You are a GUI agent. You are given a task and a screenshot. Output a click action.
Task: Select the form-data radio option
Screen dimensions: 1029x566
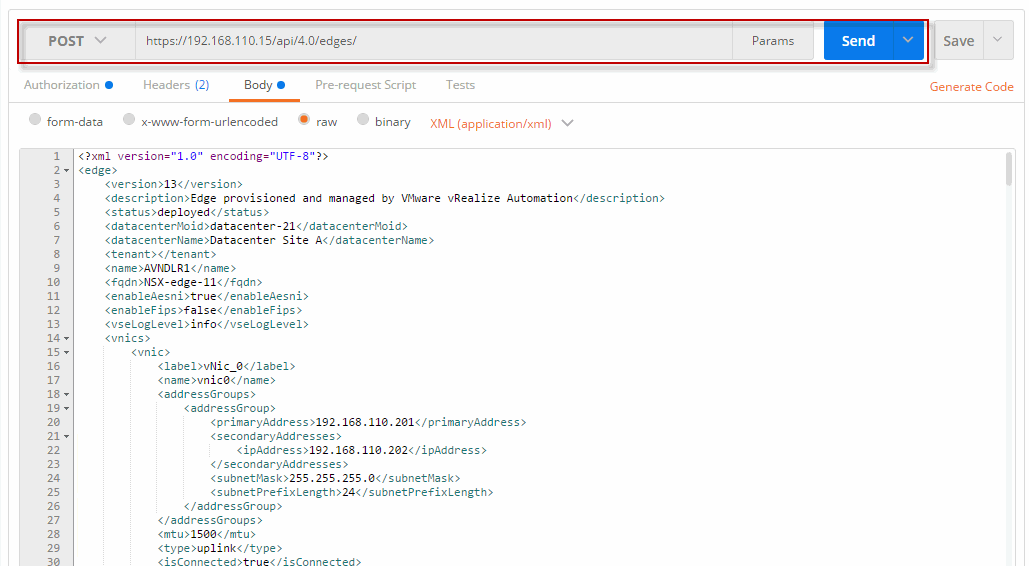click(35, 121)
